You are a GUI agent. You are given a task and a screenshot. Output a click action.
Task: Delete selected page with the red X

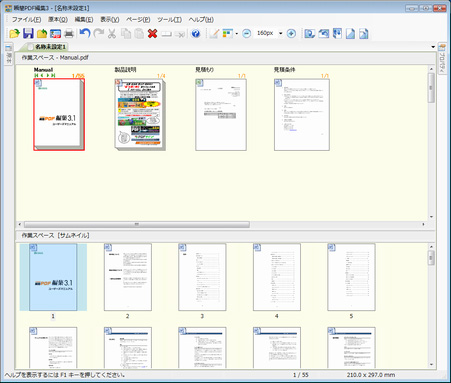(x=152, y=33)
